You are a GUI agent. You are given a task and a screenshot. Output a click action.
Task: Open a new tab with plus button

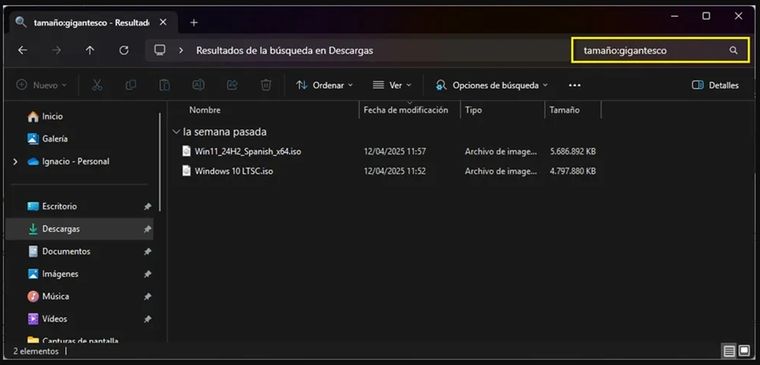click(194, 22)
